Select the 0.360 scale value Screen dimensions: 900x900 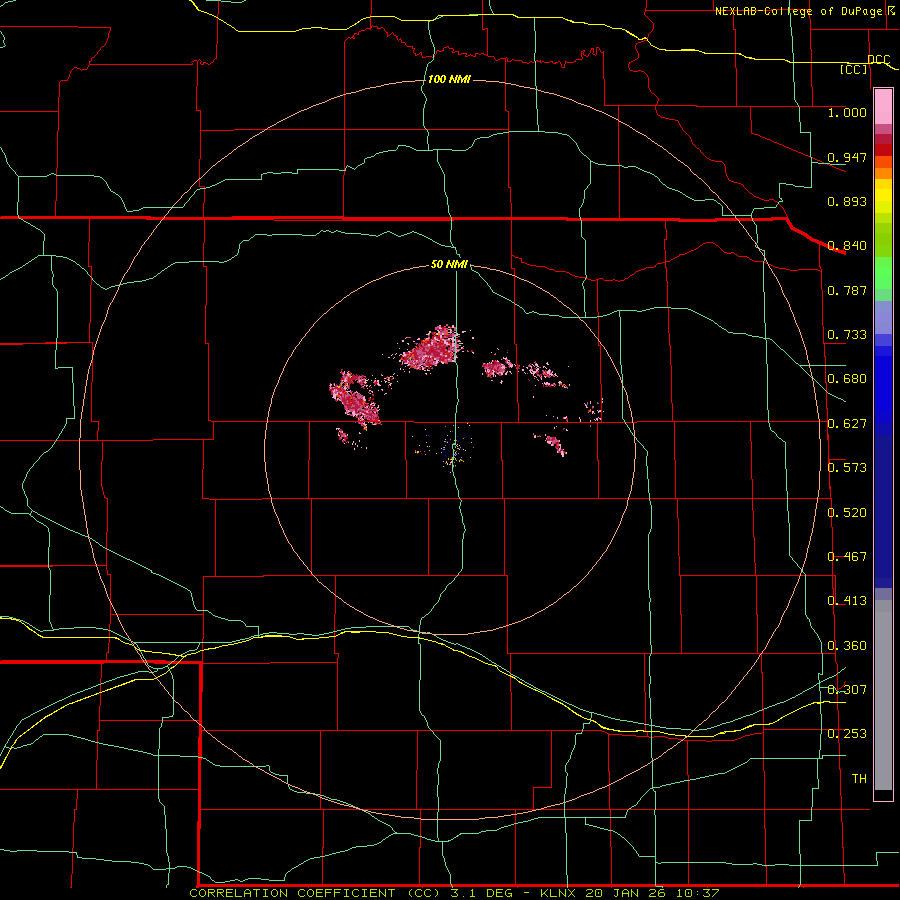[847, 646]
